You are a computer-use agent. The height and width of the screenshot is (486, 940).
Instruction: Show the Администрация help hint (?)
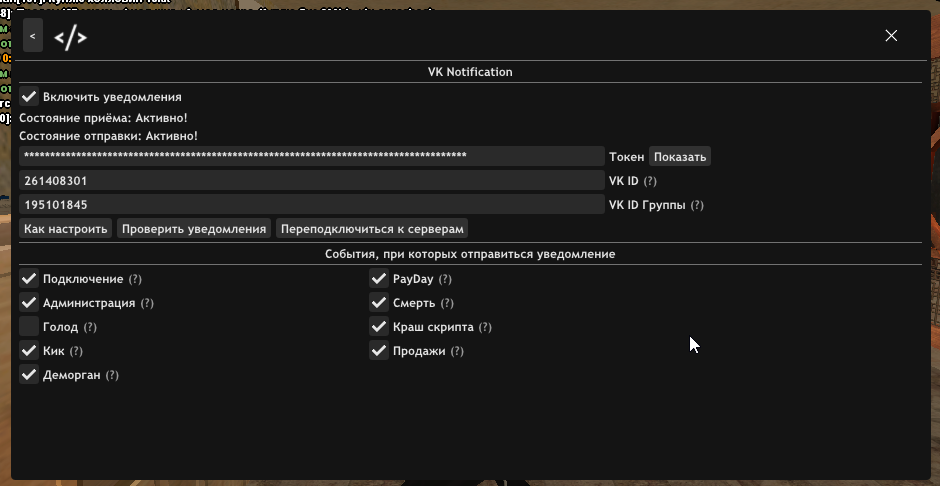click(x=147, y=303)
